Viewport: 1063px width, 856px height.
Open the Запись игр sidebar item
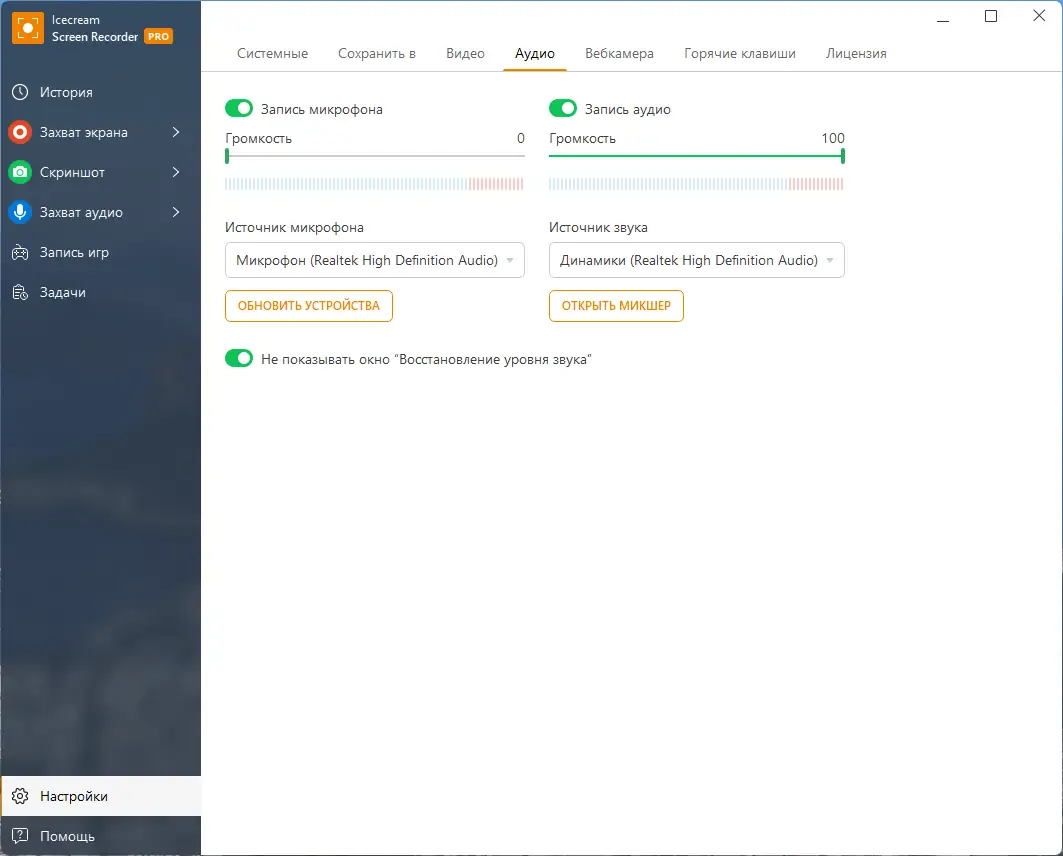(x=100, y=252)
